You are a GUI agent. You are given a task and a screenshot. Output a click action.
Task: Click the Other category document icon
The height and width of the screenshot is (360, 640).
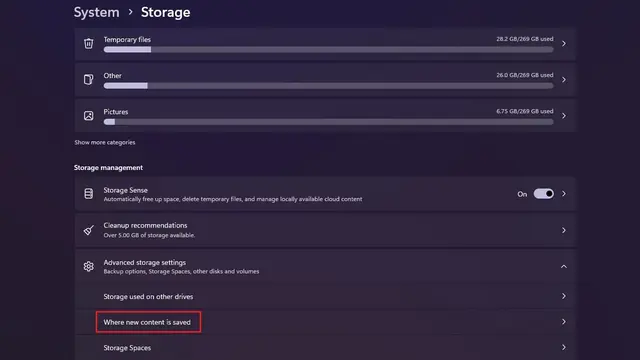pyautogui.click(x=88, y=79)
